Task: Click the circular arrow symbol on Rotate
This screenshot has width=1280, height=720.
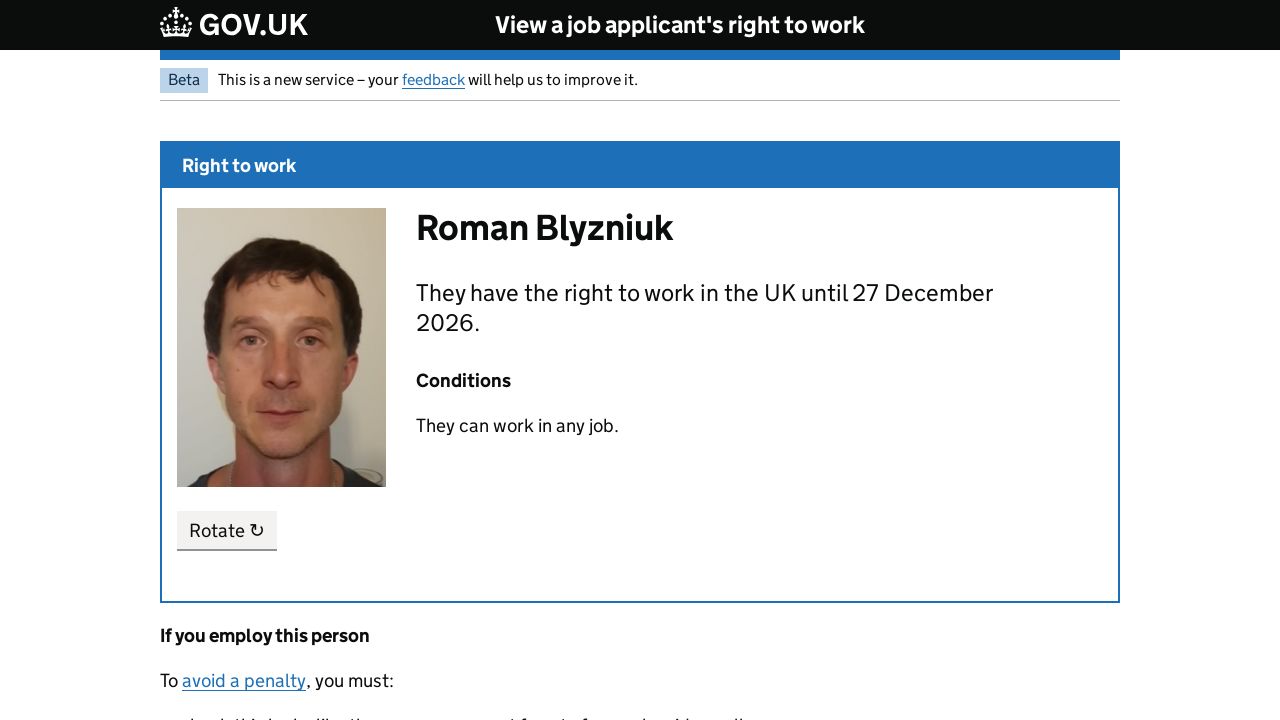Action: pos(257,530)
